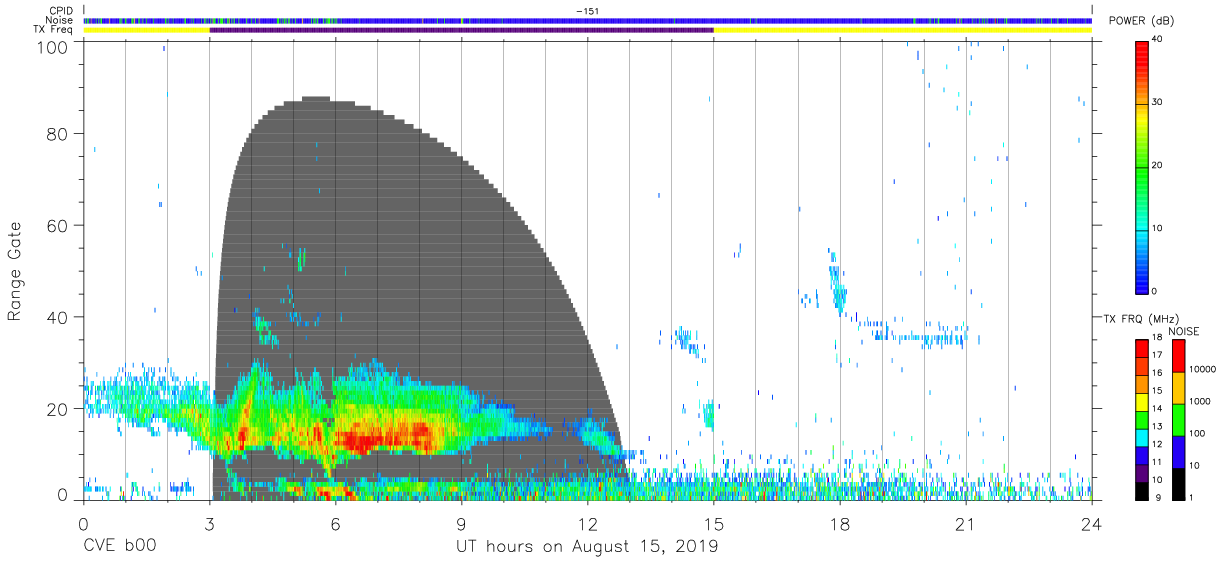Screen dimensions: 1228x567
Task: Select the power color scale bar
Action: pos(1142,166)
